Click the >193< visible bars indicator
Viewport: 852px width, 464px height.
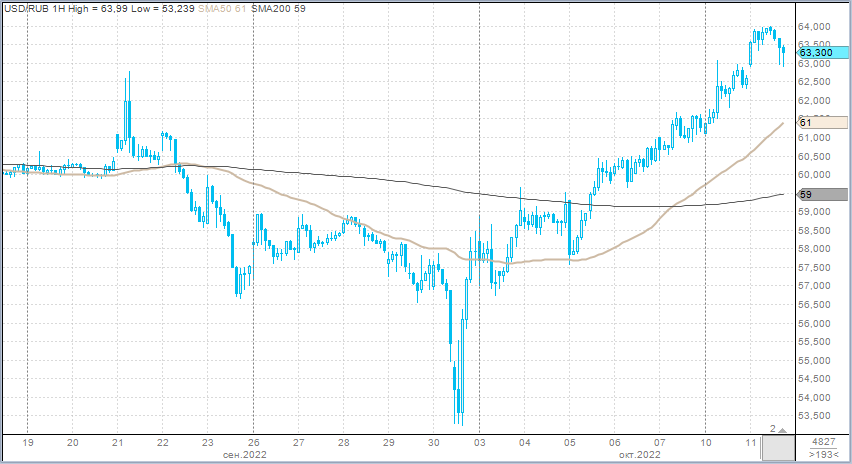point(823,455)
